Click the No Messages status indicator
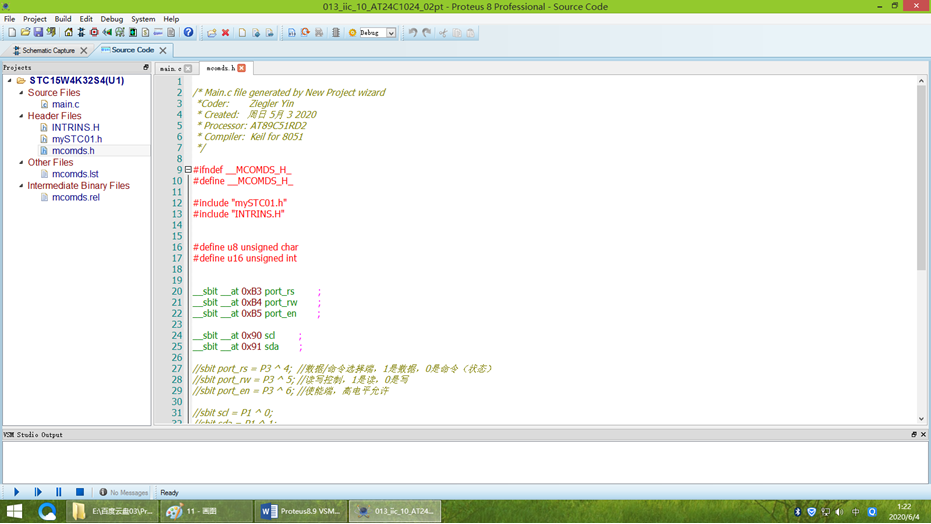931x524 pixels. pos(124,493)
